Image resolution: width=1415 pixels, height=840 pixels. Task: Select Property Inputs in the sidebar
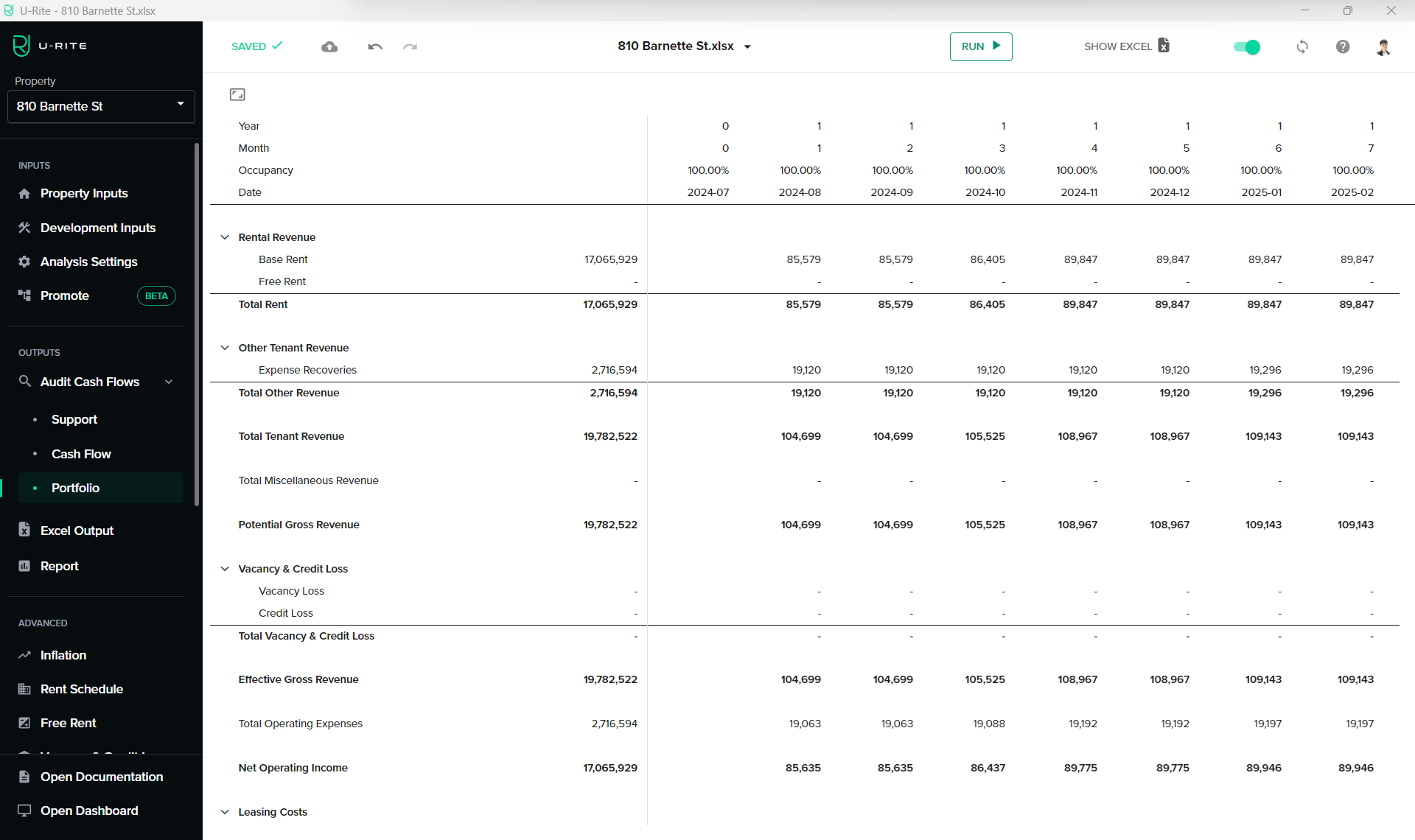tap(84, 193)
